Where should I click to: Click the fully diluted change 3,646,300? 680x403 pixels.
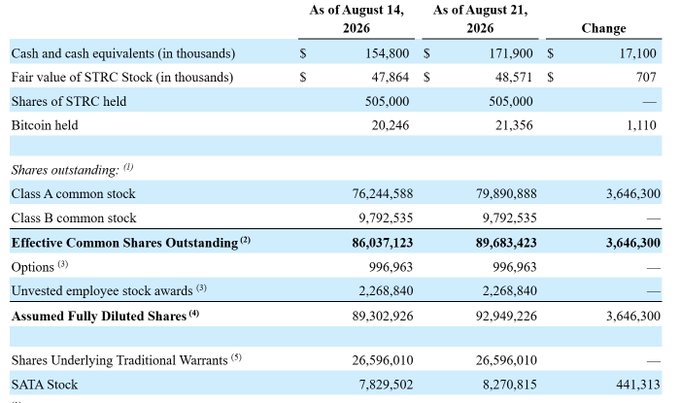tap(633, 316)
